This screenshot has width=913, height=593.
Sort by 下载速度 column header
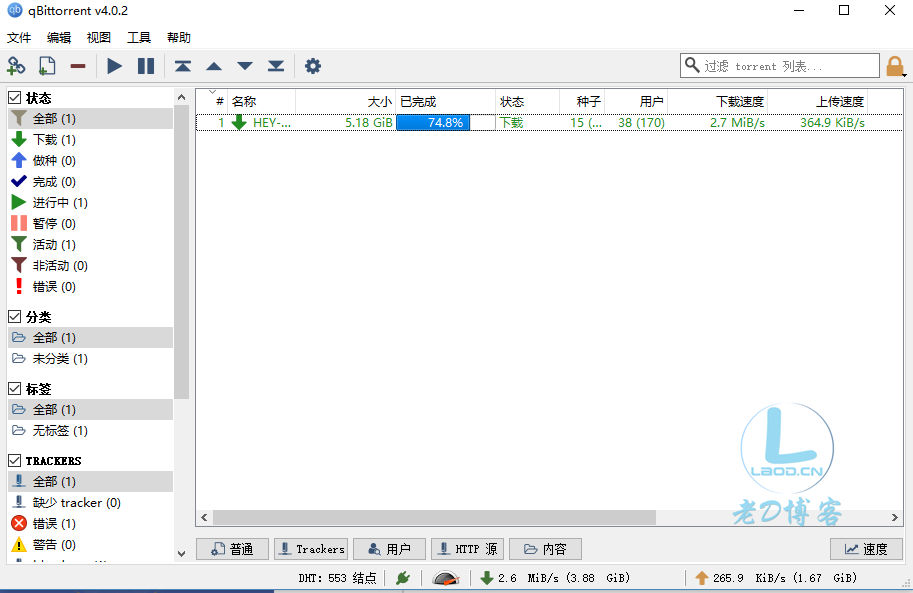point(718,101)
